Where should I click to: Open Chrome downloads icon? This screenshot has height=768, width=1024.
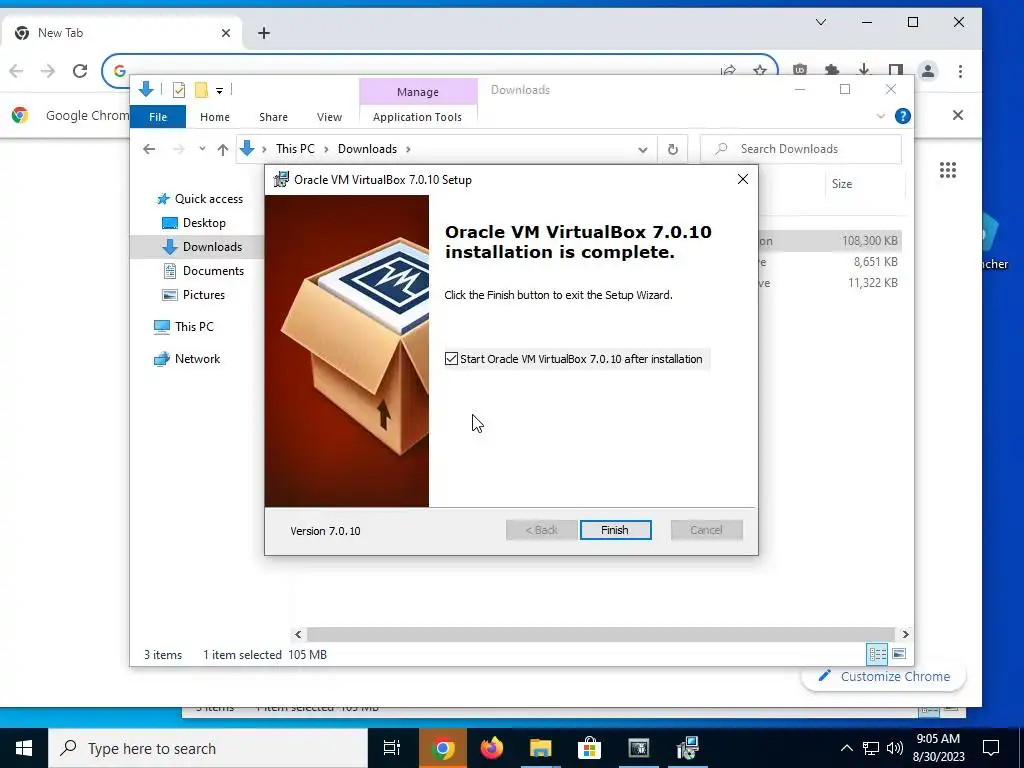coord(864,70)
